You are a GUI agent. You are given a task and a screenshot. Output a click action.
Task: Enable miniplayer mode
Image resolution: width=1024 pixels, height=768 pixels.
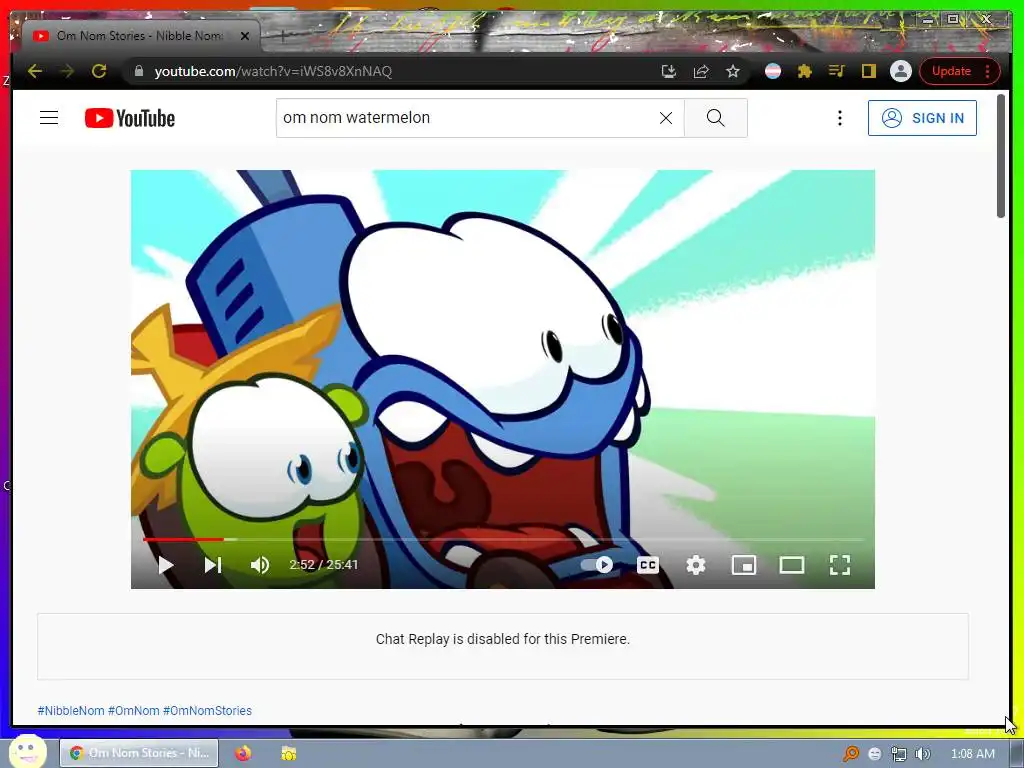click(744, 565)
